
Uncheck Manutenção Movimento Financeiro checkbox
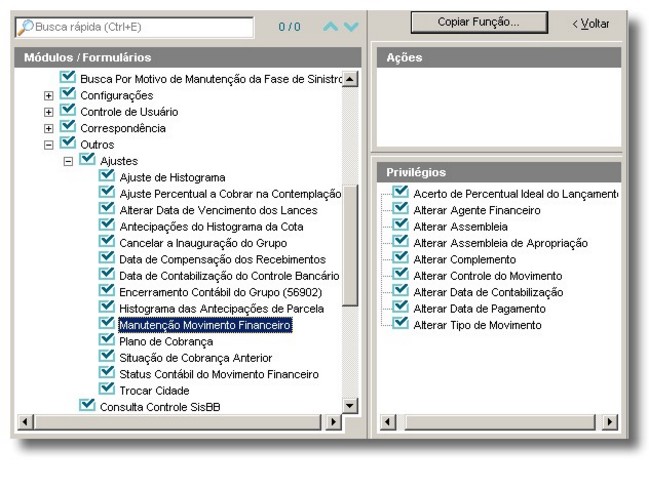click(107, 323)
